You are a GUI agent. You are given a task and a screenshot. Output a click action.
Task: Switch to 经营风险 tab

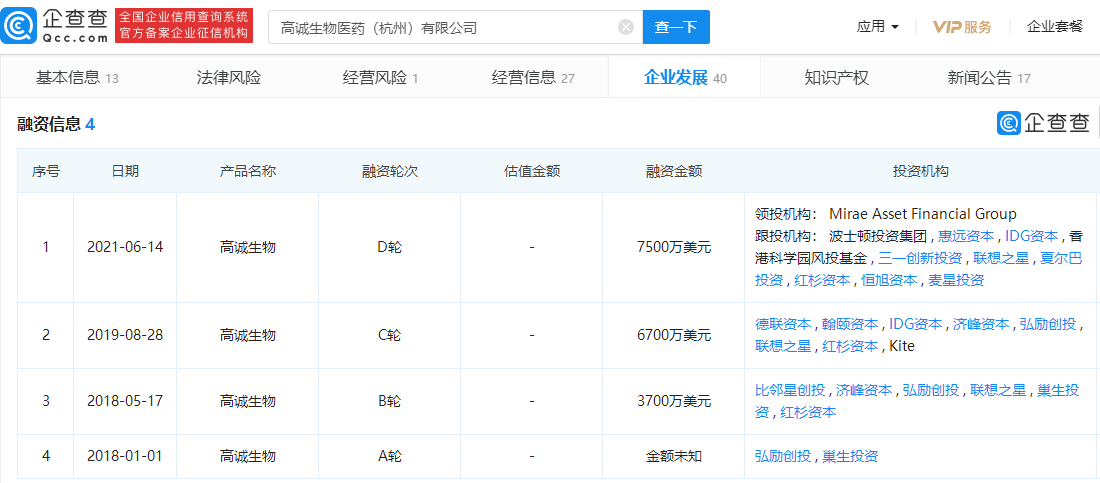[x=380, y=78]
